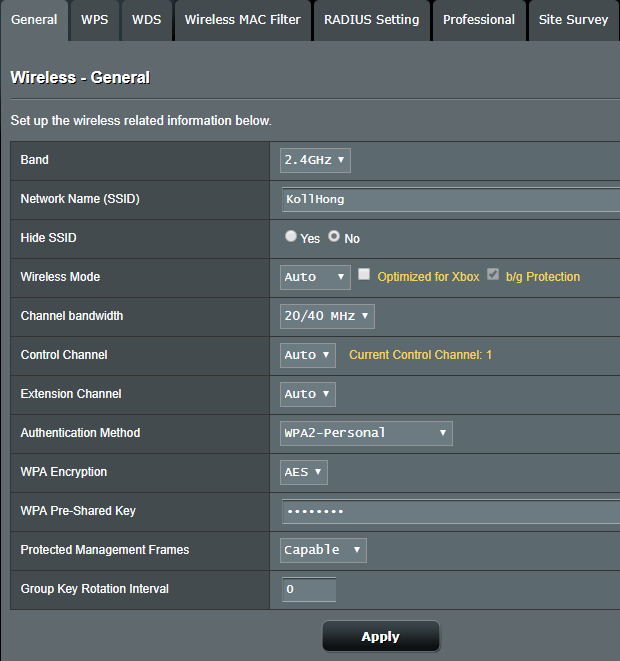Open RADIUS Setting tab

click(371, 20)
